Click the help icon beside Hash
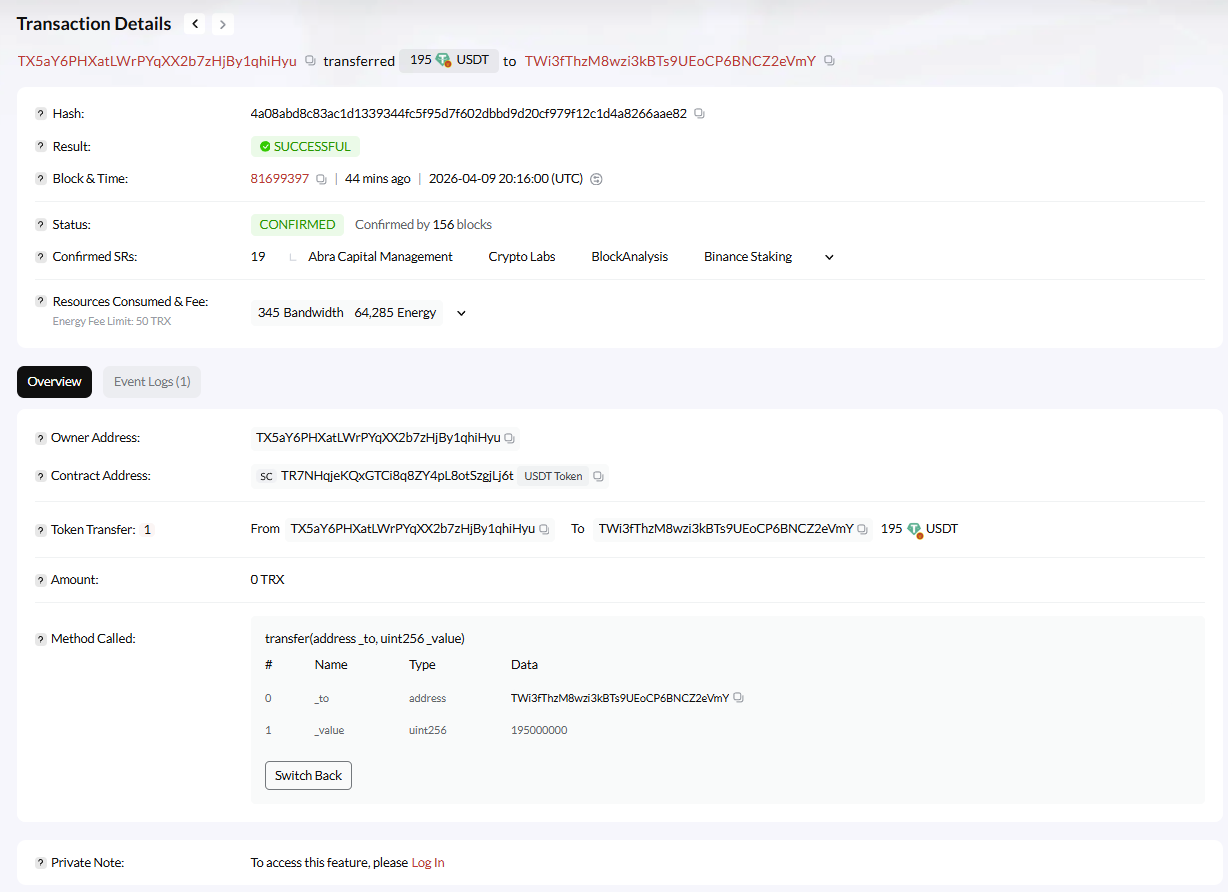 click(x=41, y=114)
